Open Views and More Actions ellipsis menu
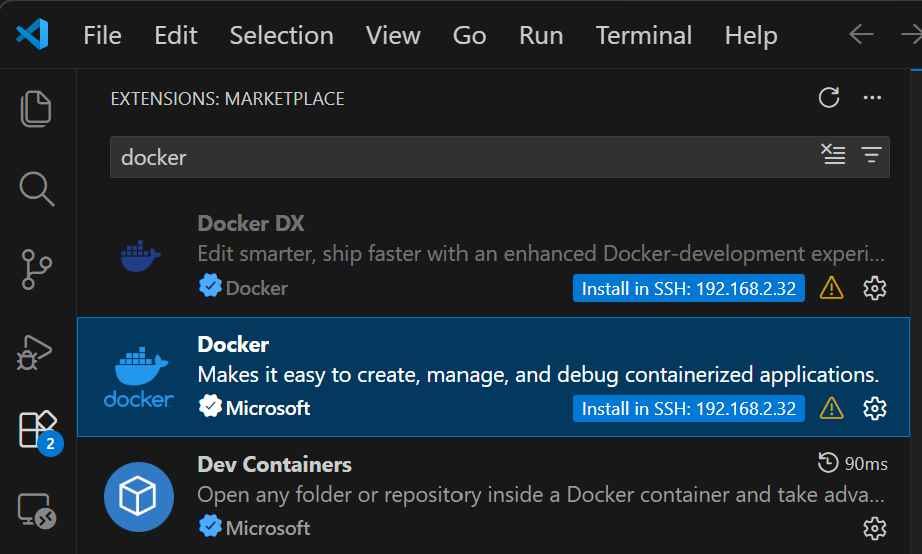 [872, 98]
